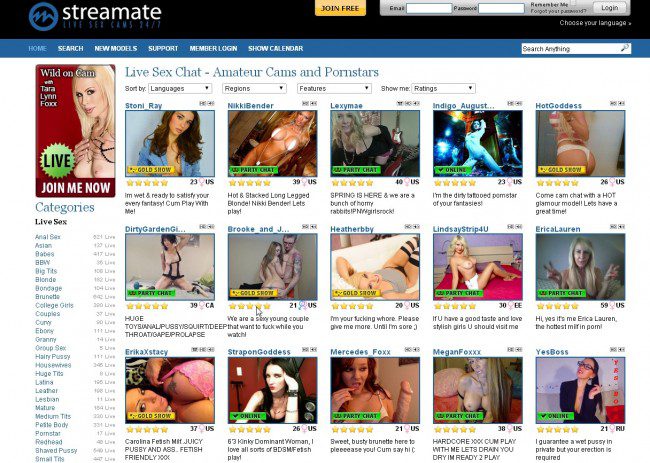This screenshot has width=650, height=463.
Task: Go to the HOME nav item
Action: point(37,48)
